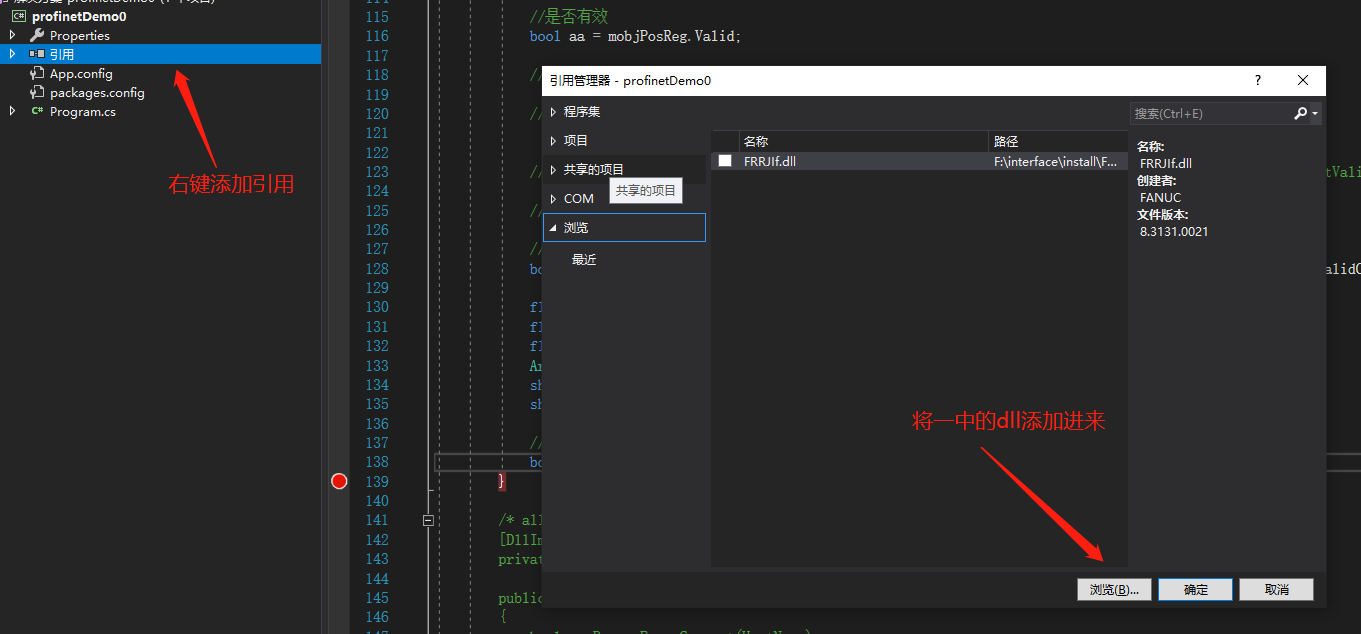Click line number 116 in the editor
The height and width of the screenshot is (634, 1361).
click(x=377, y=36)
